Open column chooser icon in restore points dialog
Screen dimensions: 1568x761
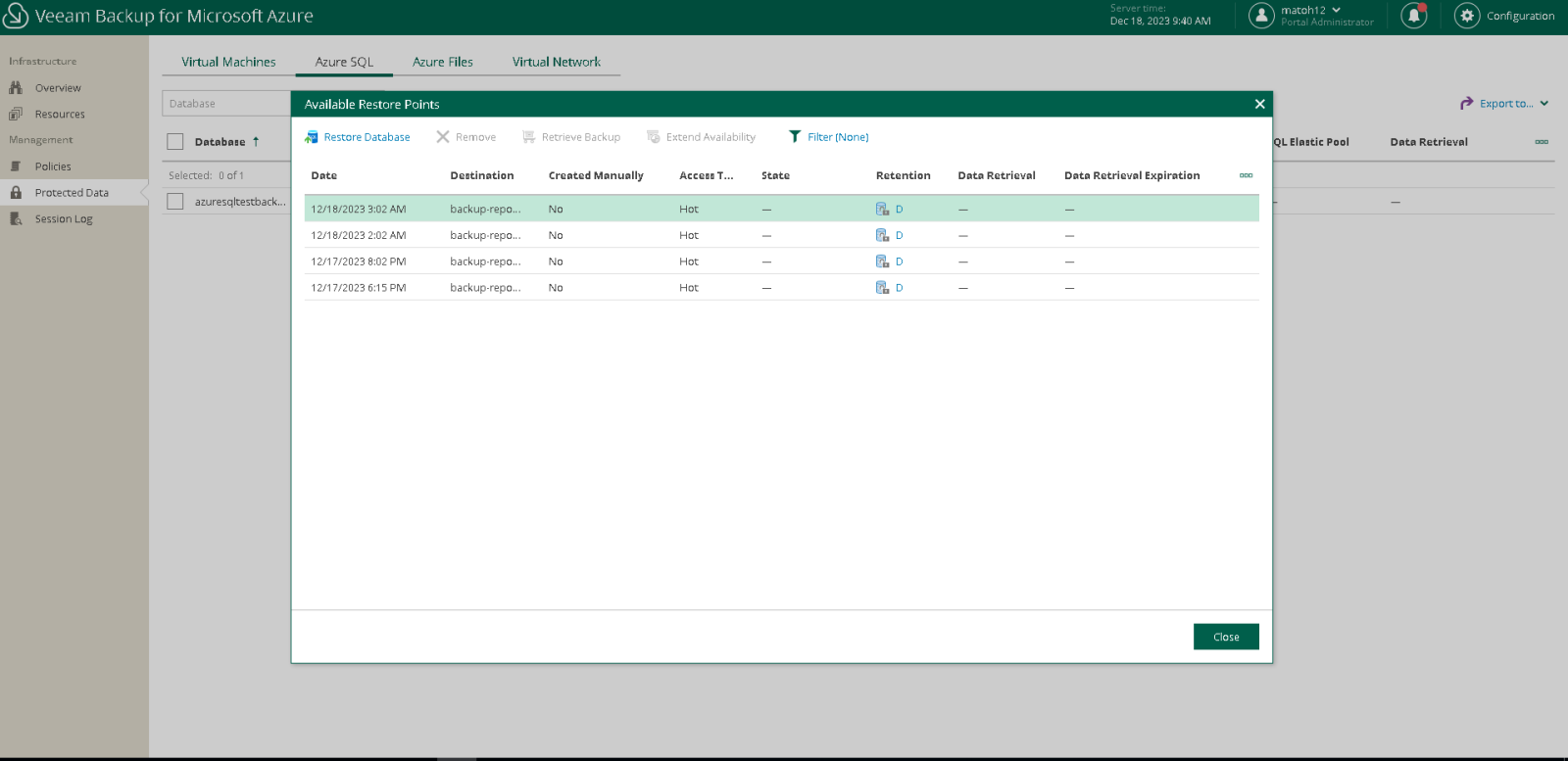pyautogui.click(x=1246, y=175)
